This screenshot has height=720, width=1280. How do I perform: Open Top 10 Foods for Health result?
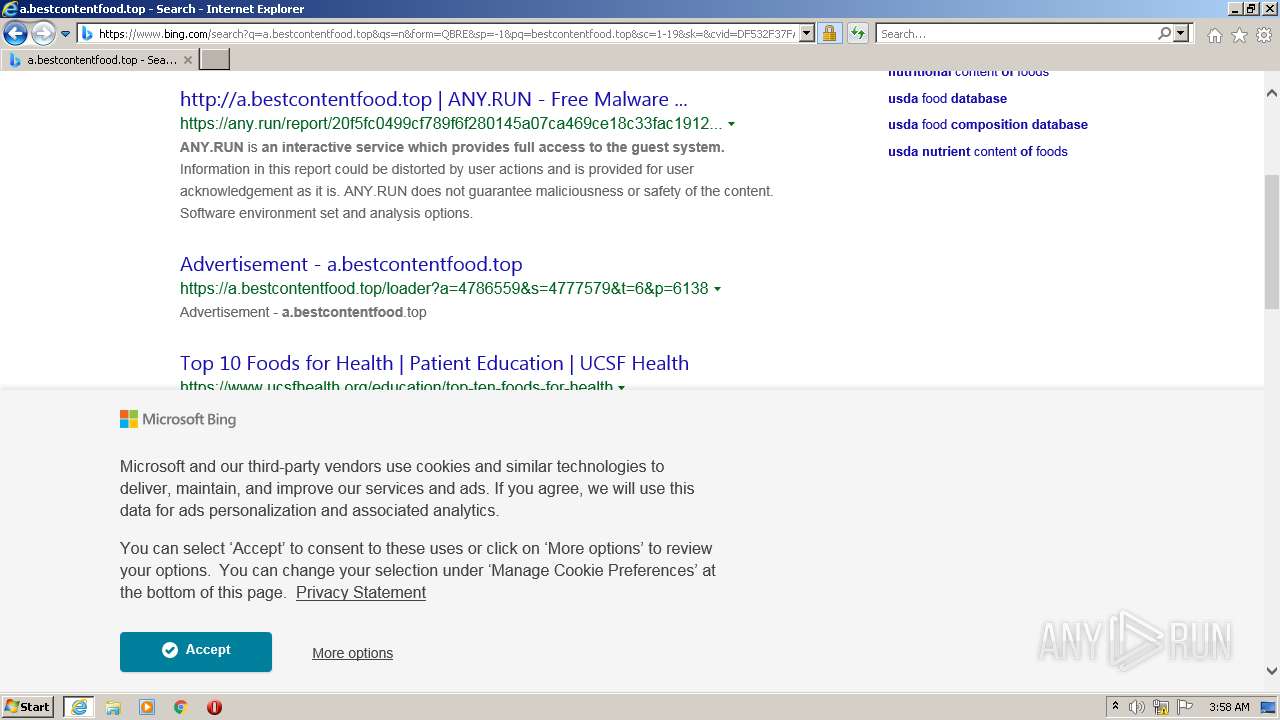434,363
